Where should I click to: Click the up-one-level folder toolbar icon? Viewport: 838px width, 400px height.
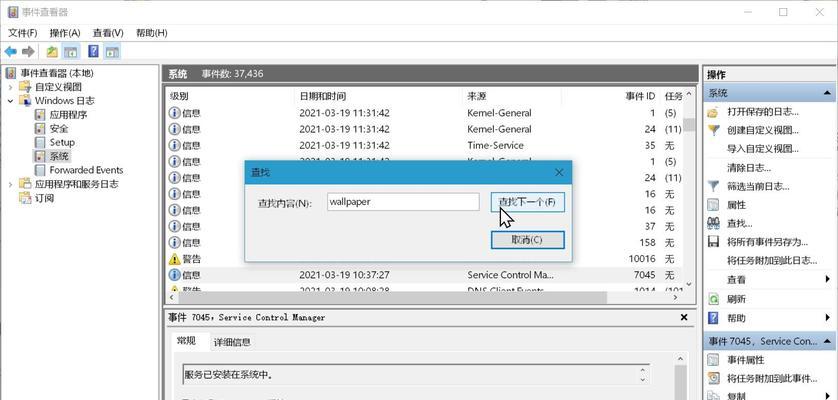click(52, 52)
